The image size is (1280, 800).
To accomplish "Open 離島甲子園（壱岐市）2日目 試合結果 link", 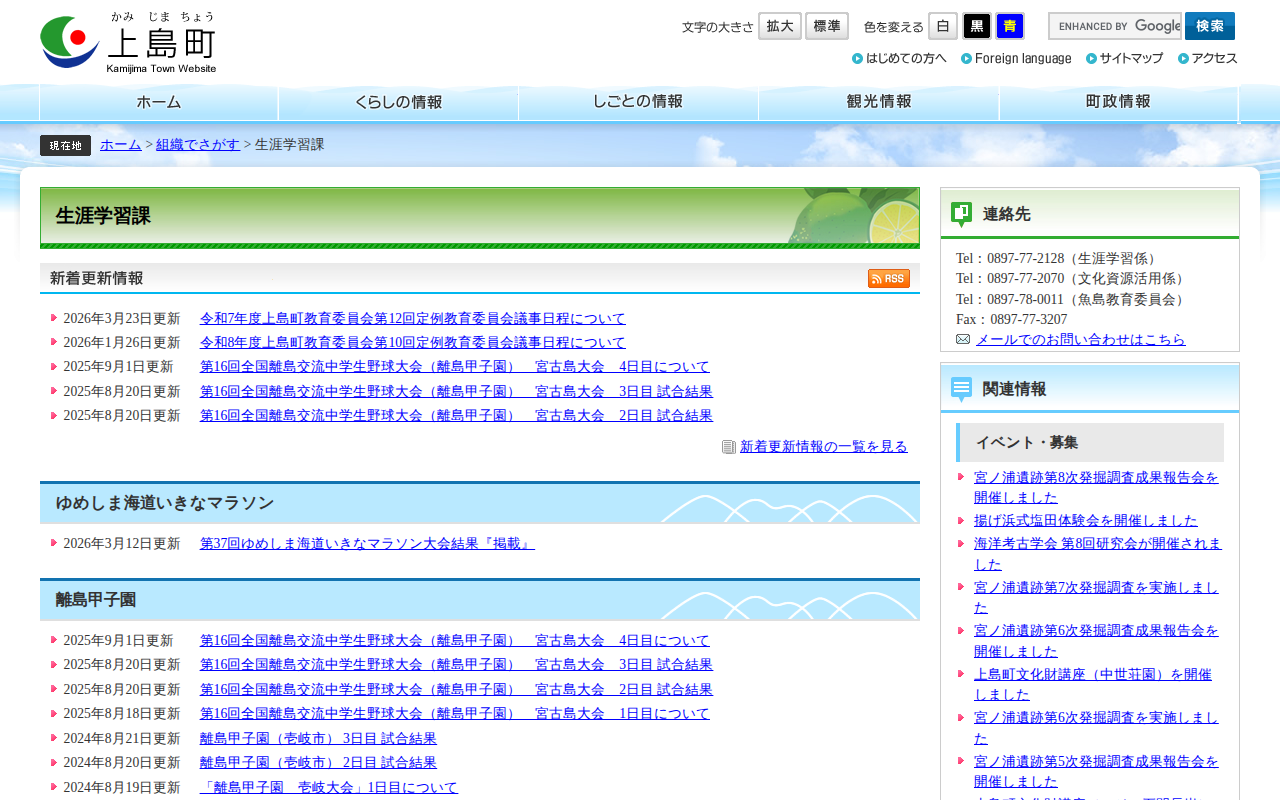I will (x=318, y=763).
